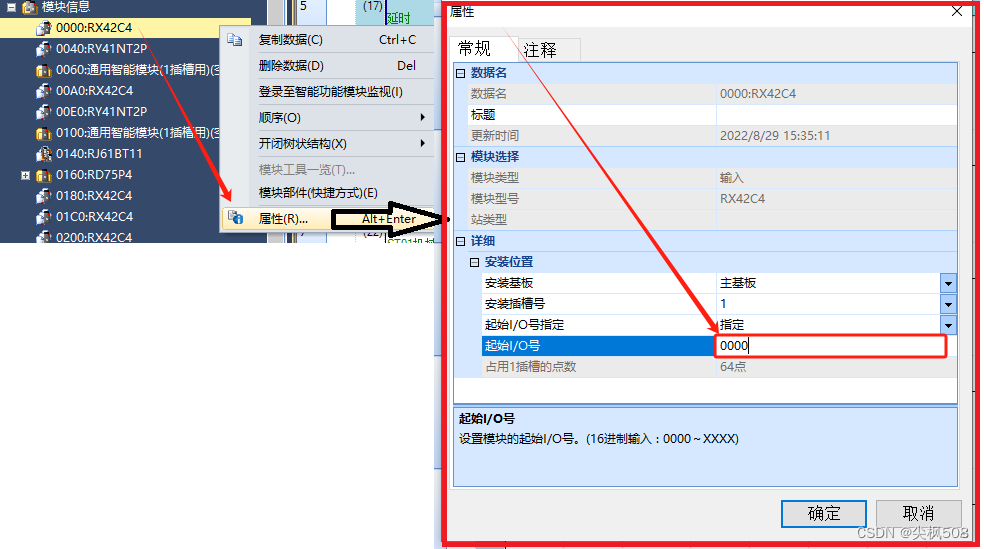
Task: Click the 模块类型 property row label
Action: (495, 178)
